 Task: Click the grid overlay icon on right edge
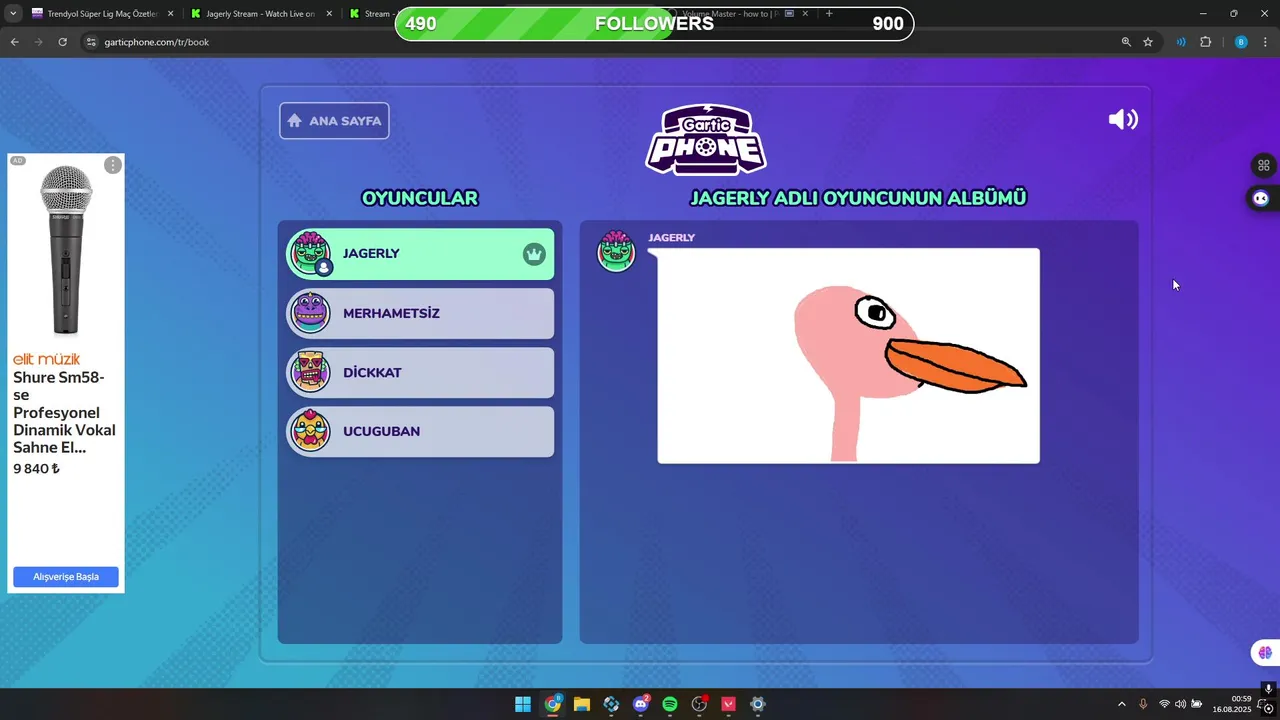point(1264,165)
